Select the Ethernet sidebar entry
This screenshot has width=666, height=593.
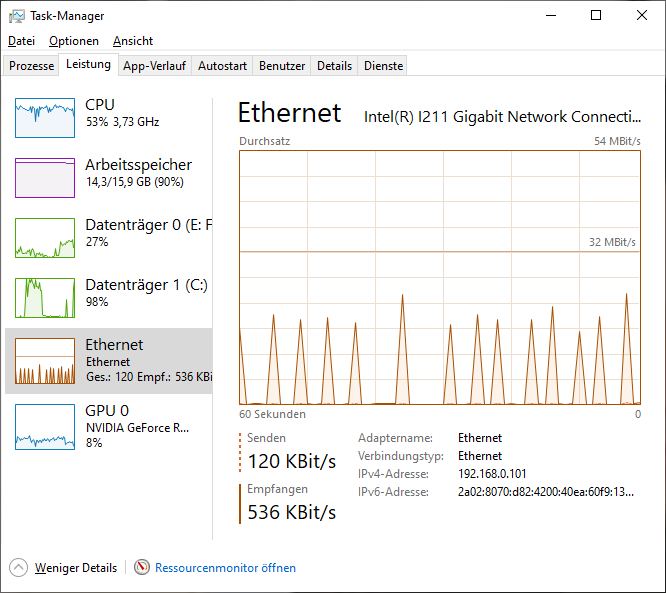(108, 360)
